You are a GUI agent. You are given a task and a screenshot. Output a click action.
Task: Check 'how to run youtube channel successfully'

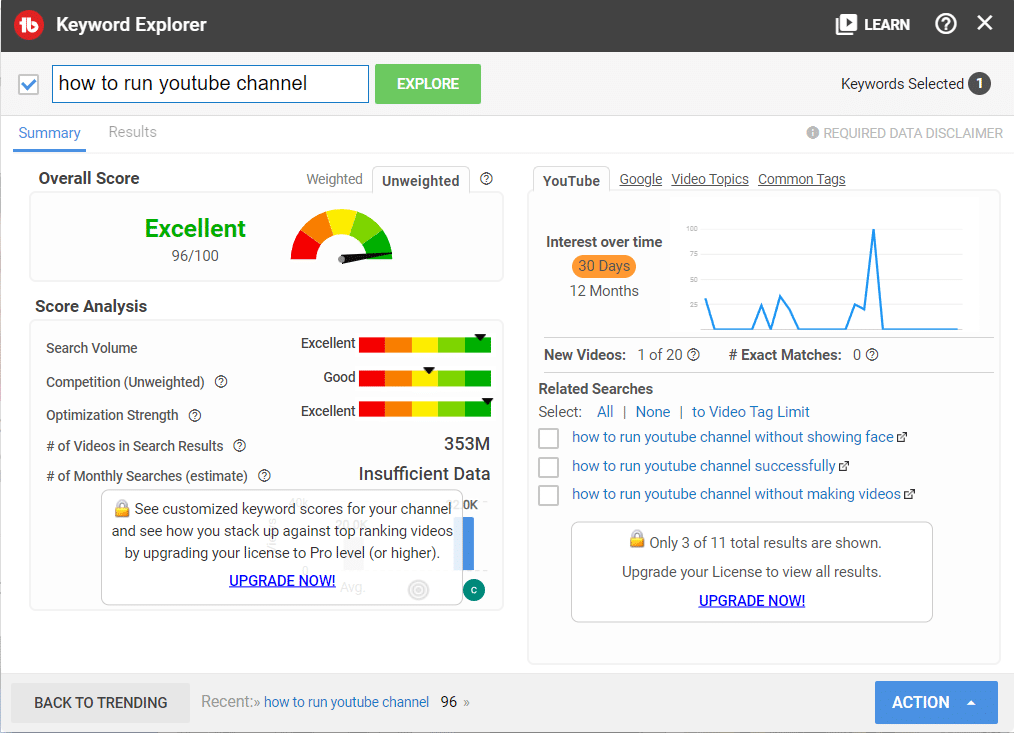tap(548, 467)
